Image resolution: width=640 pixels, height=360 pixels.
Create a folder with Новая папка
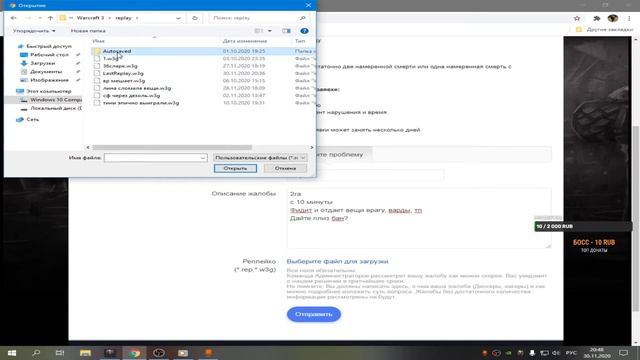tap(88, 31)
